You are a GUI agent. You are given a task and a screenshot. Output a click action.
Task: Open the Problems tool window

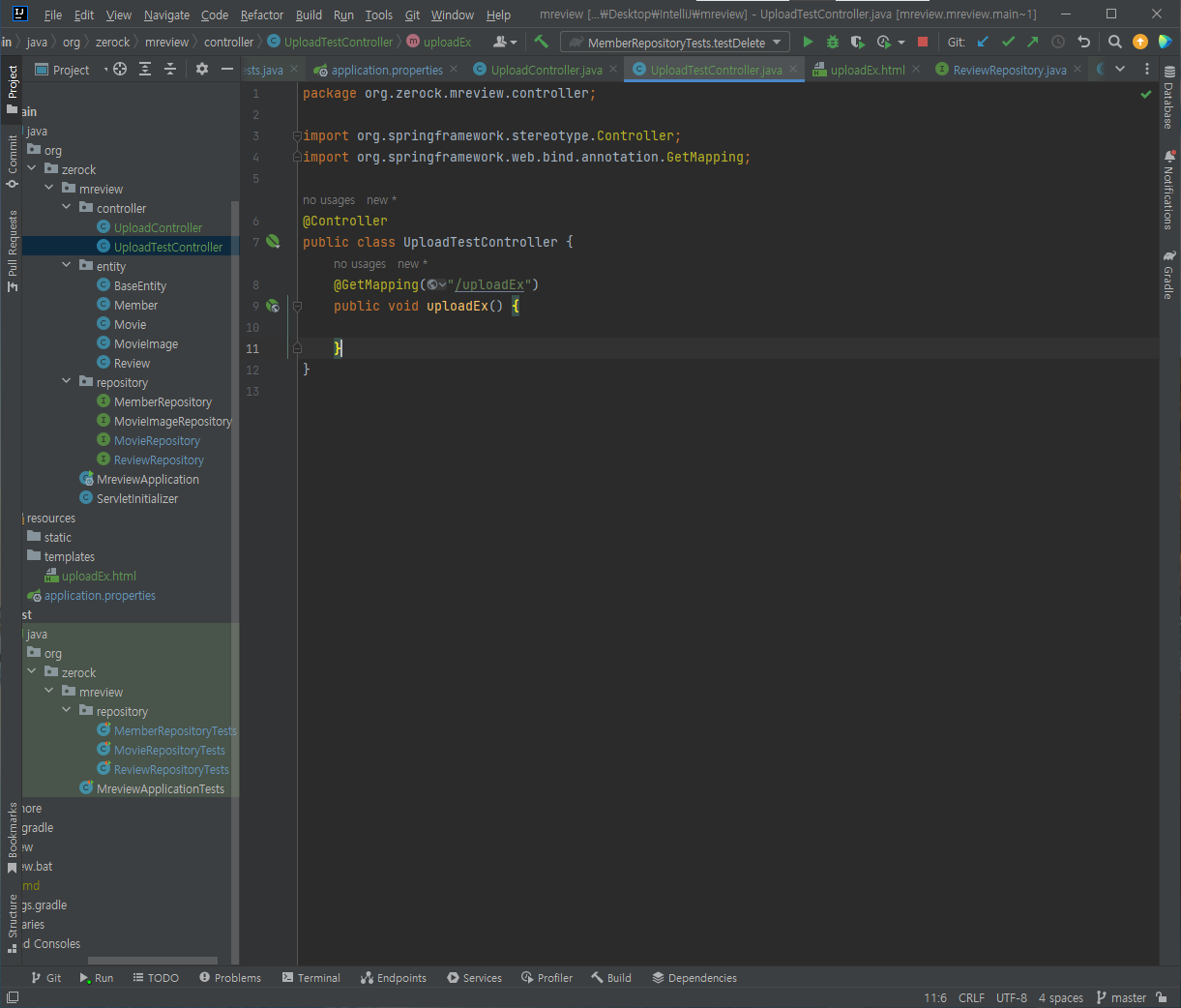click(230, 978)
